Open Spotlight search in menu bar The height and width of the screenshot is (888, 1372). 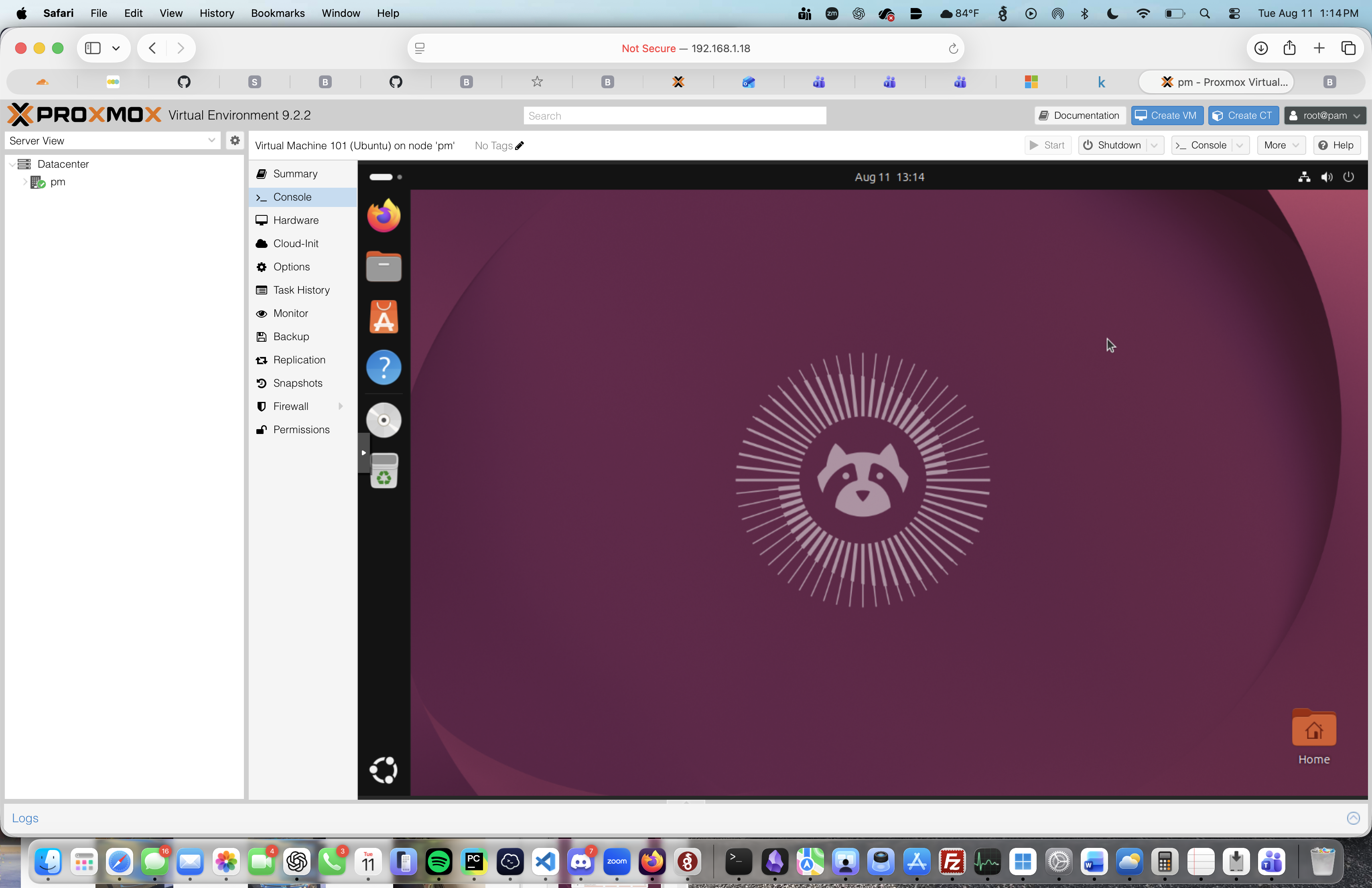pos(1204,13)
